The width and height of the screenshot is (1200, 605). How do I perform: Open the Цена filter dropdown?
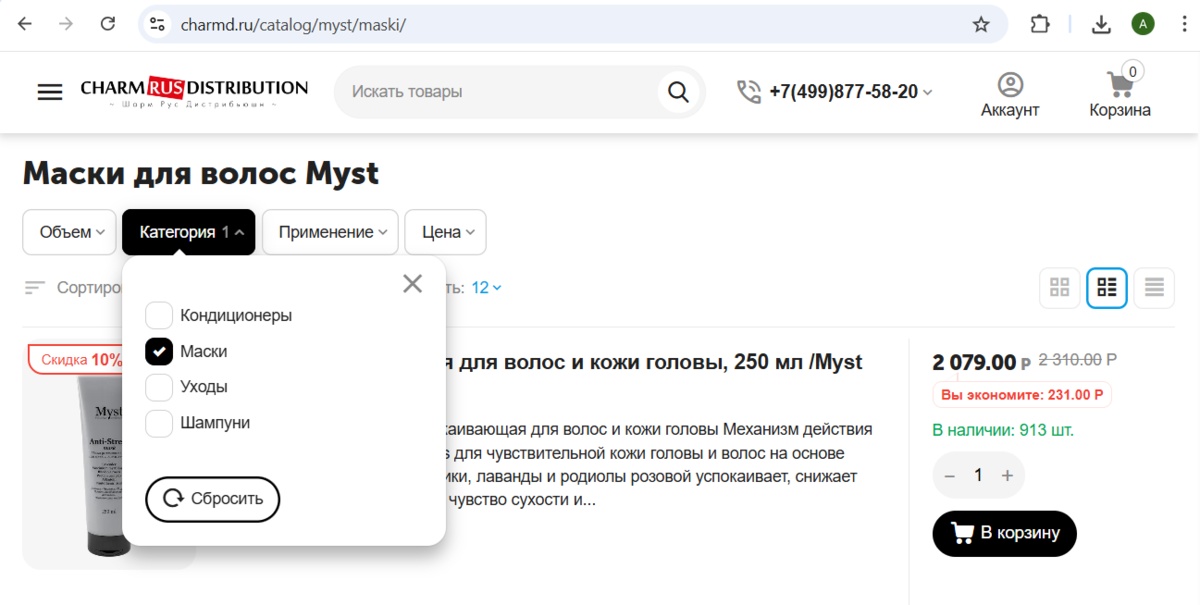(x=445, y=232)
